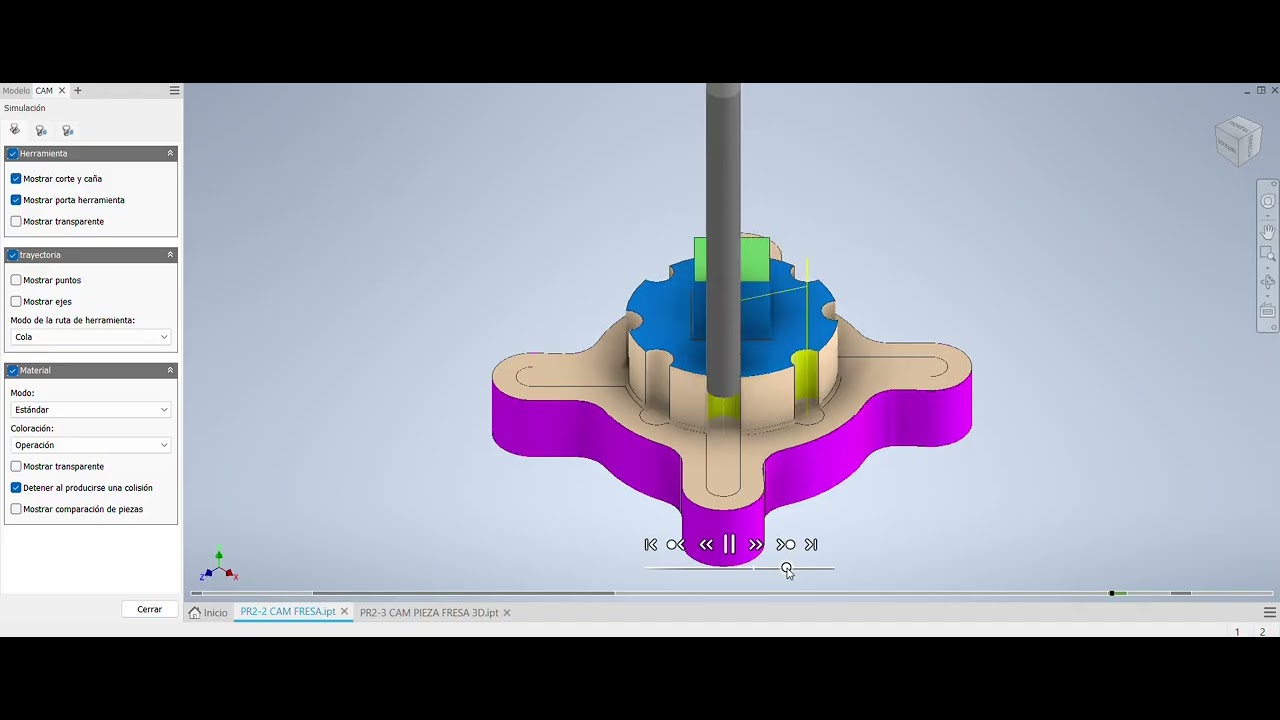The height and width of the screenshot is (720, 1280).
Task: Enable Mostrar transparente under Herramienta
Action: point(16,221)
